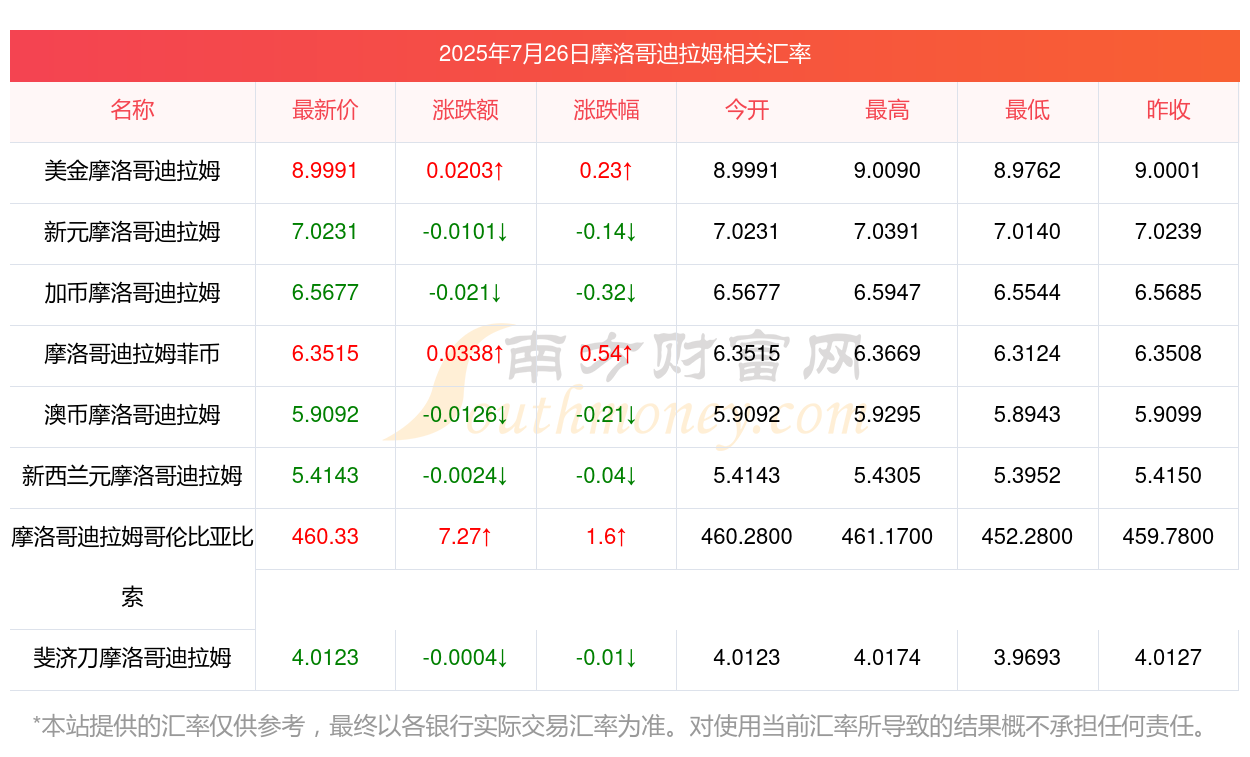This screenshot has height=757, width=1250.
Task: Select latest price 460.33
Action: (x=325, y=537)
